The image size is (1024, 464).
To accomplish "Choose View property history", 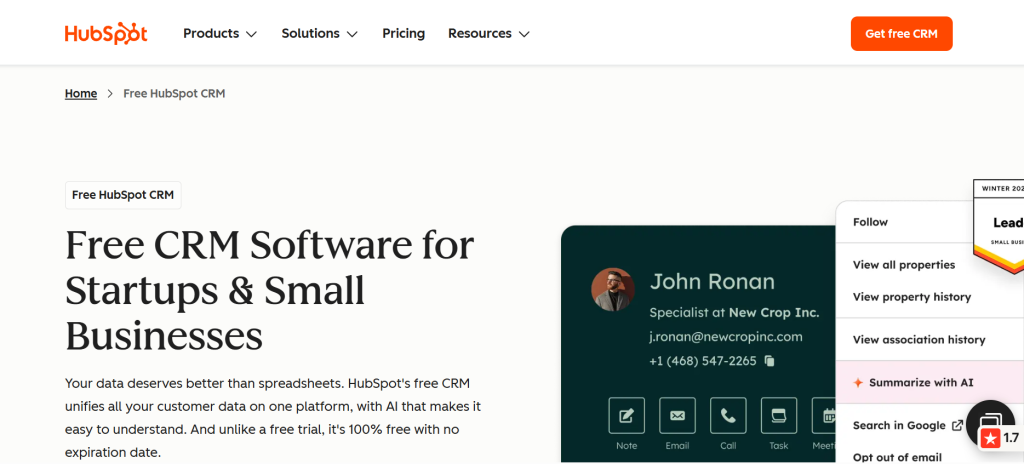I will tap(912, 297).
